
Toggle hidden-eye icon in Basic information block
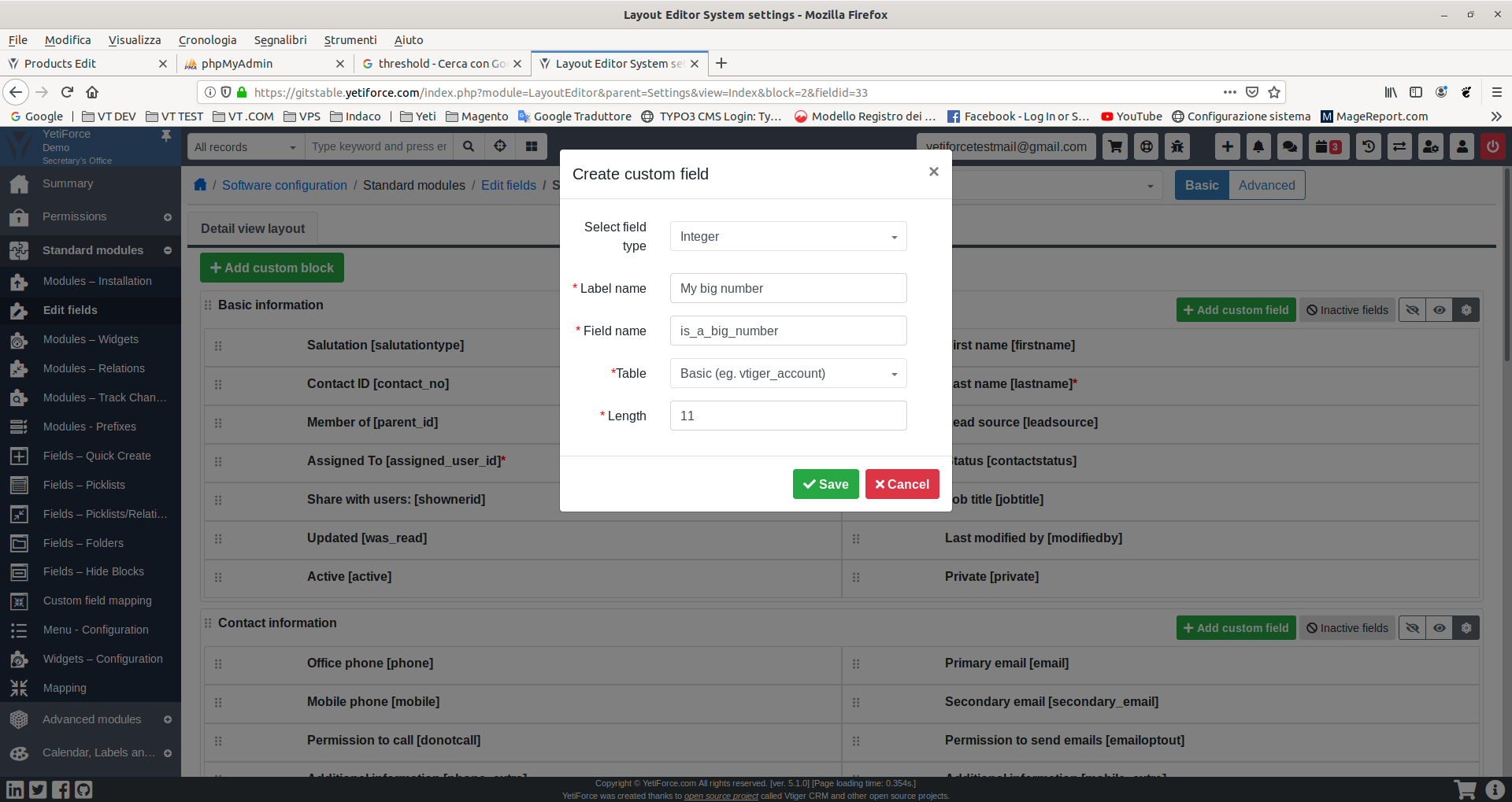1413,310
